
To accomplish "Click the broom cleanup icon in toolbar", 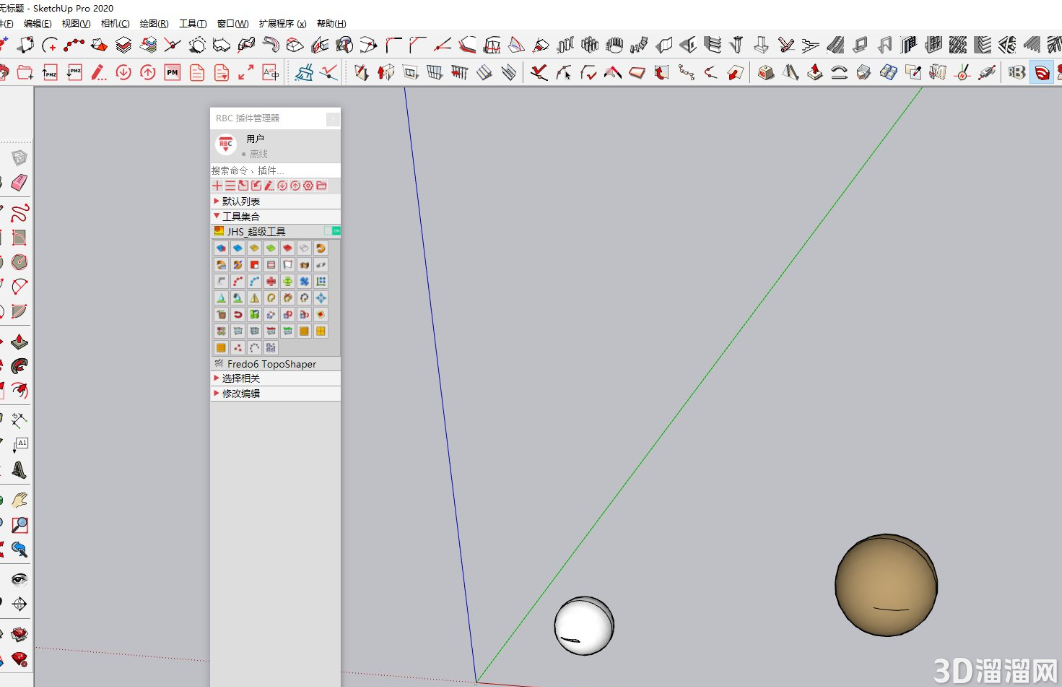I will click(x=304, y=72).
